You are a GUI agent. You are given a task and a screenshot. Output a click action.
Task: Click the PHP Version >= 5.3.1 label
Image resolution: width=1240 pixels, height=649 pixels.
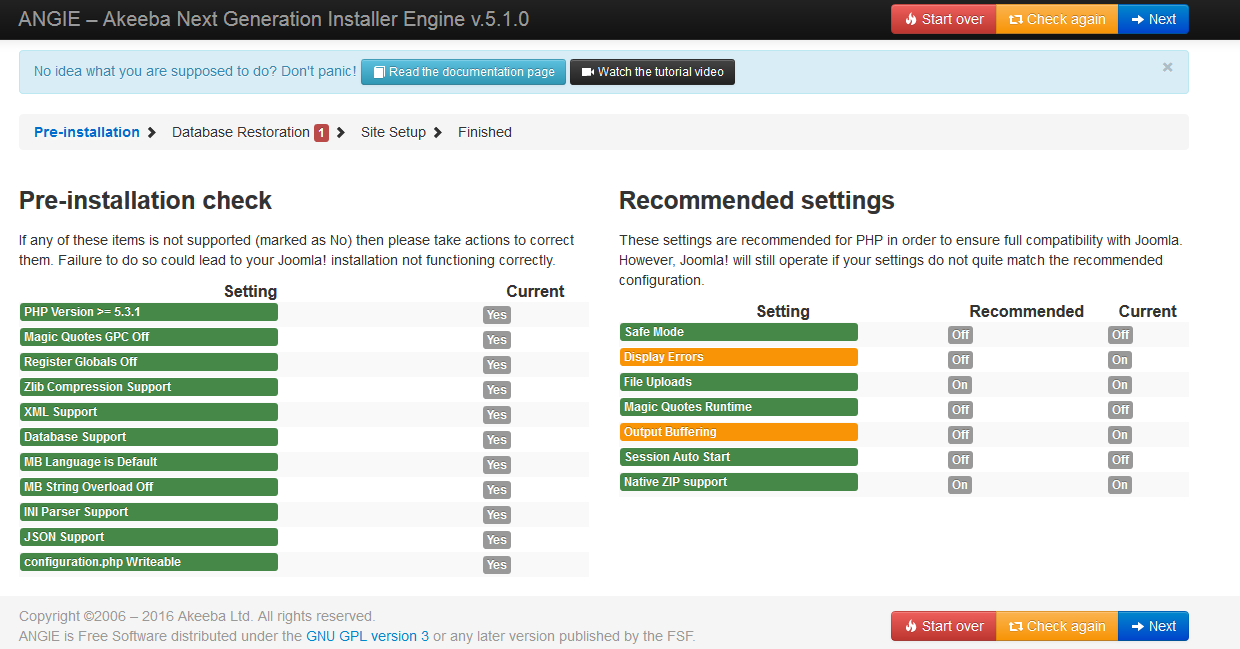pyautogui.click(x=149, y=312)
